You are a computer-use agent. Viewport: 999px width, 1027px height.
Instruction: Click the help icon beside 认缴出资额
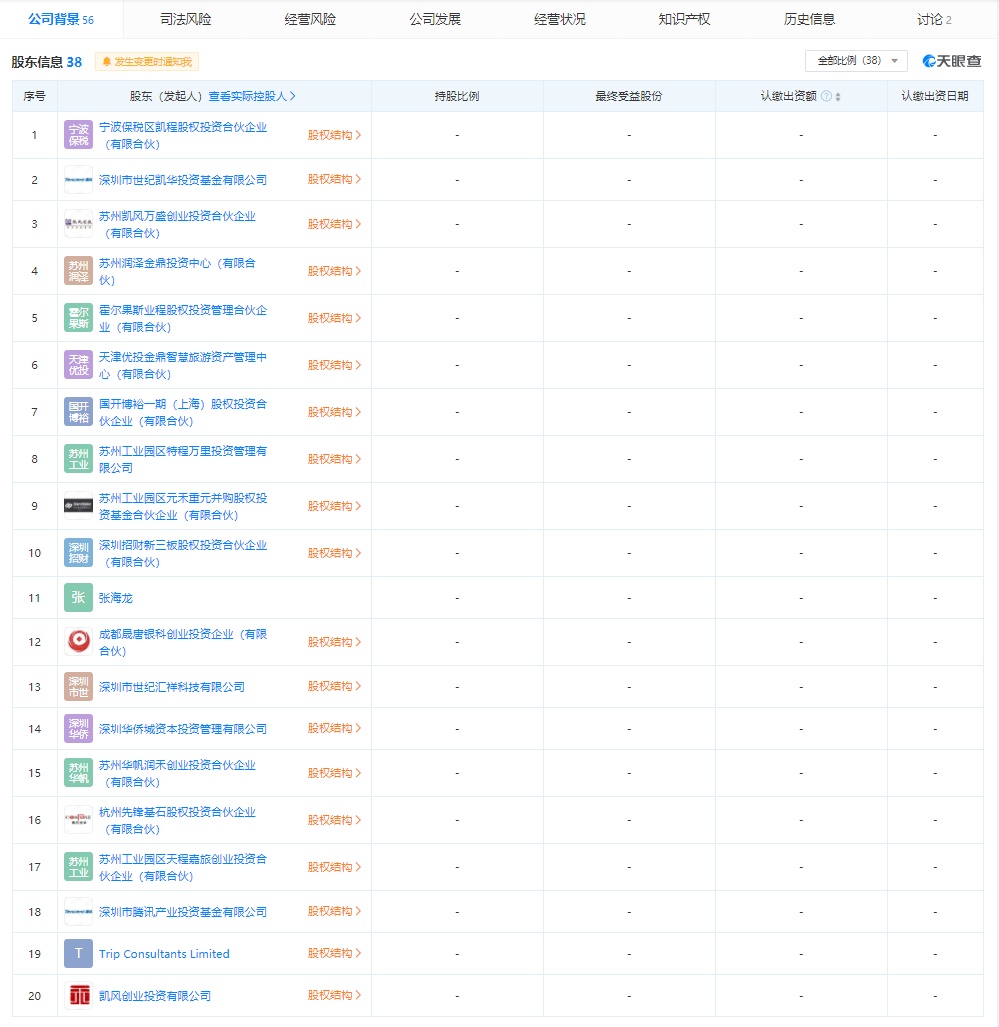point(826,97)
